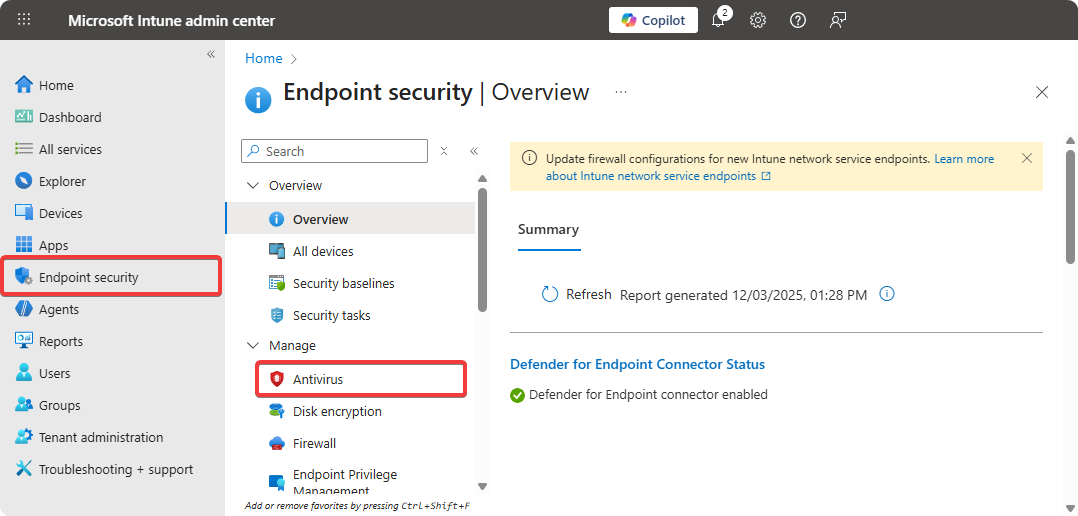Viewport: 1078px width, 516px height.
Task: Open the settings gear icon
Action: point(758,20)
